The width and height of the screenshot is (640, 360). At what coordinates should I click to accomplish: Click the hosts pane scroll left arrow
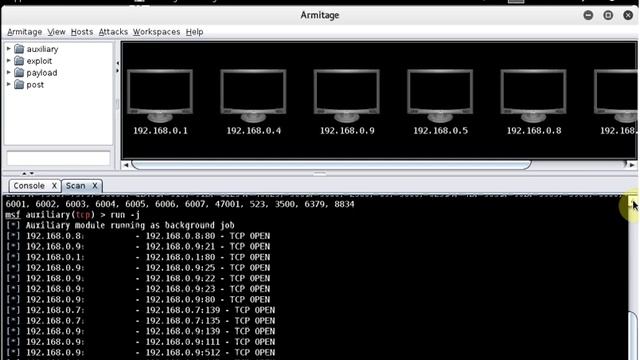click(126, 165)
